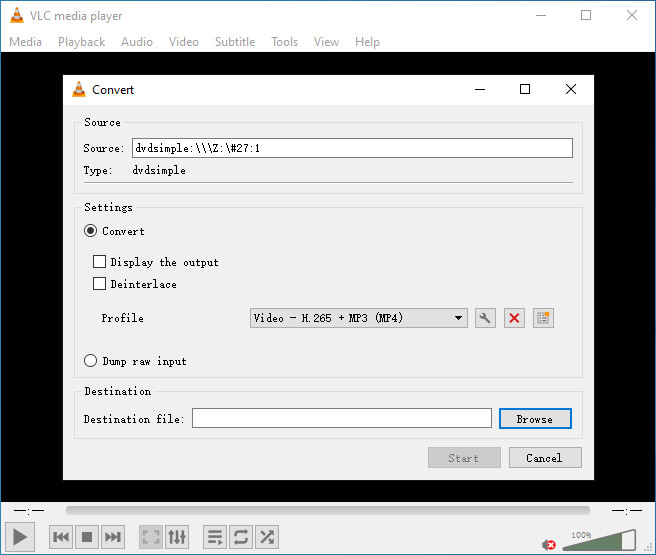Open the Help menu

[x=367, y=42]
